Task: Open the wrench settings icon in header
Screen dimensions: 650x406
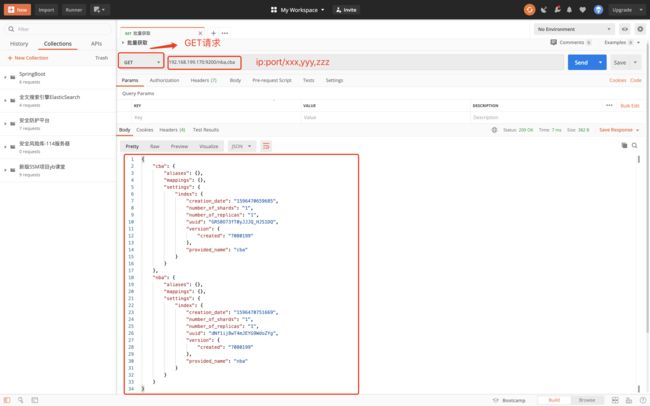Action: pos(557,10)
